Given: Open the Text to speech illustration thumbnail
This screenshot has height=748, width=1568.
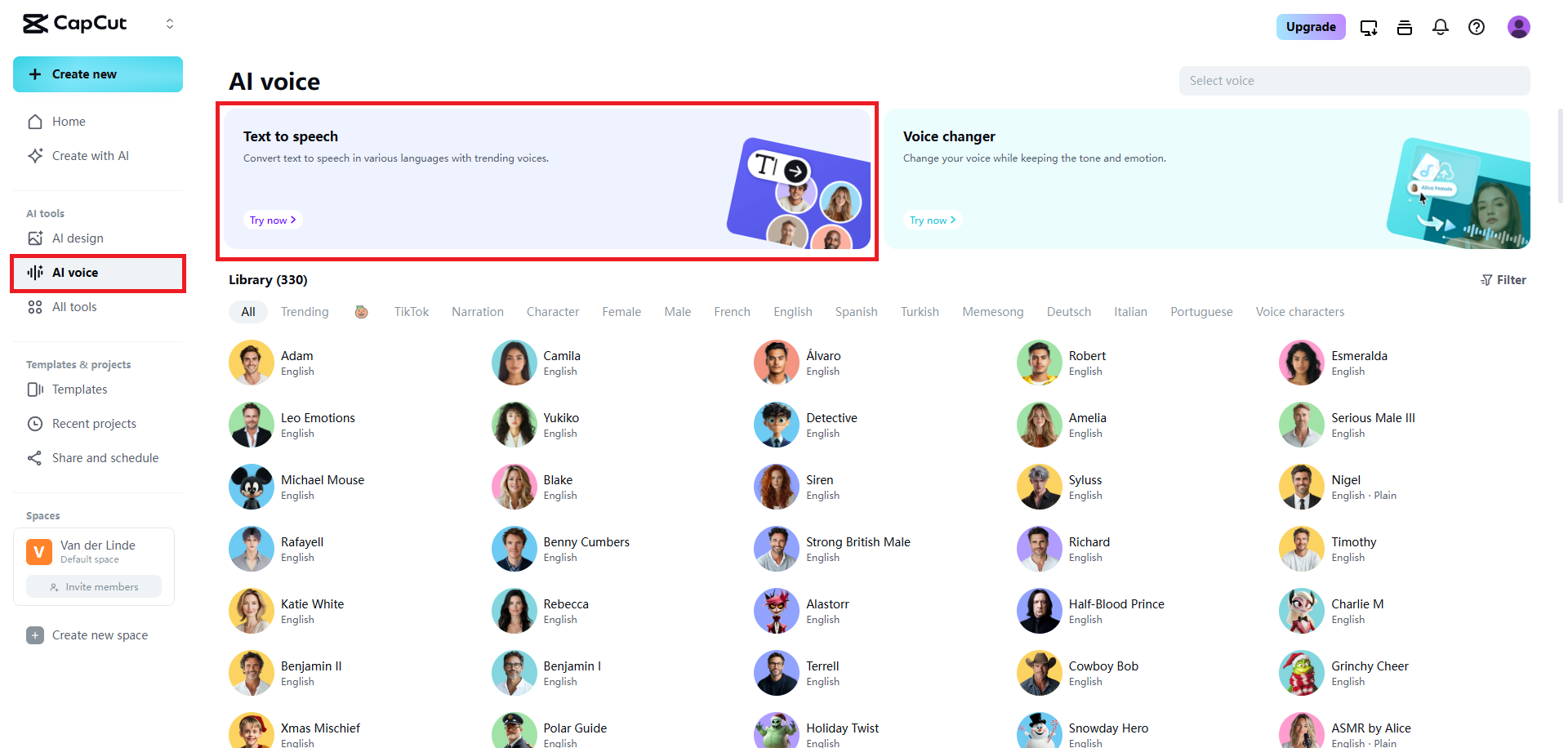Looking at the screenshot, I should pos(799,194).
